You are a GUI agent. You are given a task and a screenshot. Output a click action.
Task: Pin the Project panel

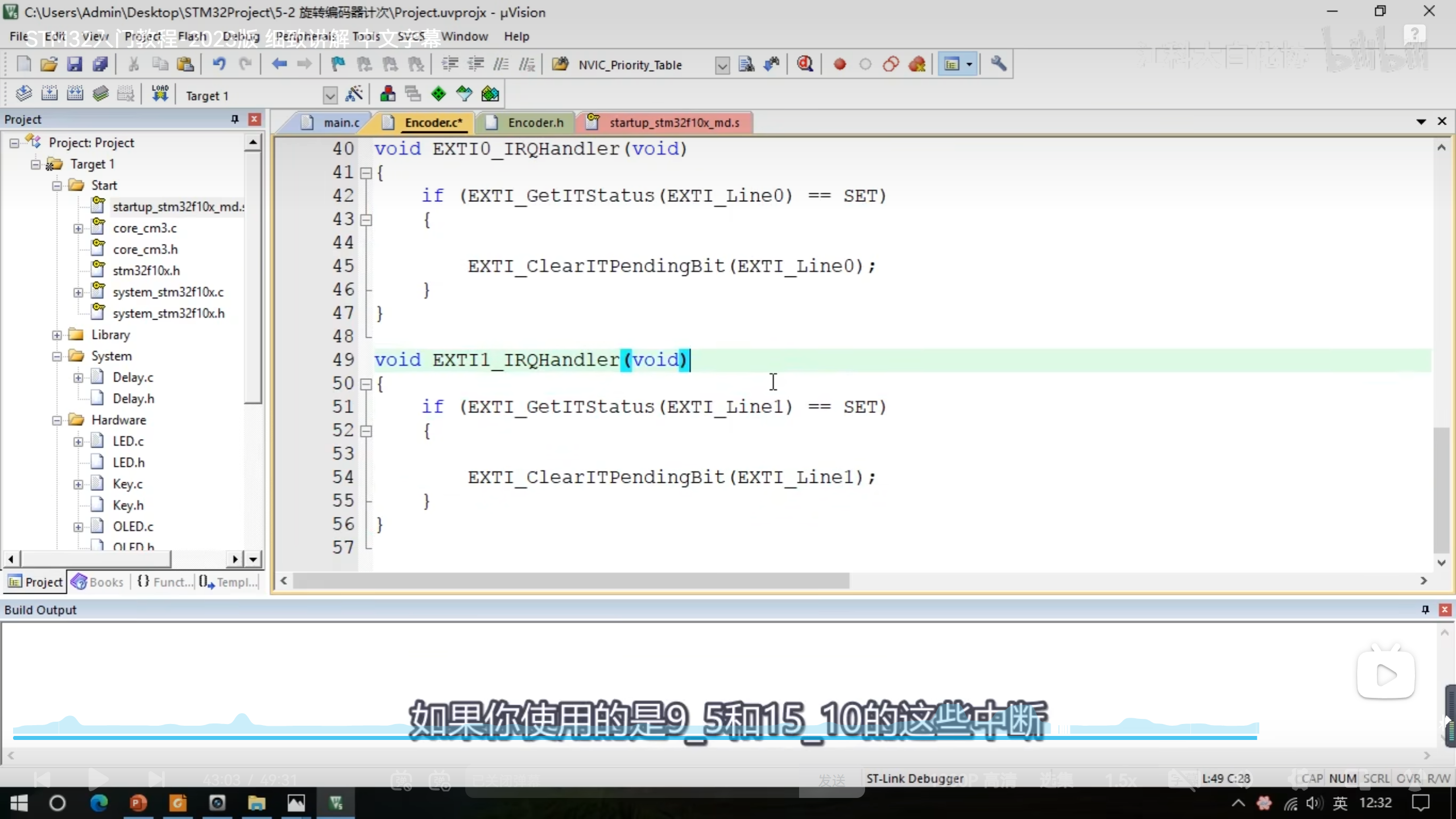click(234, 119)
